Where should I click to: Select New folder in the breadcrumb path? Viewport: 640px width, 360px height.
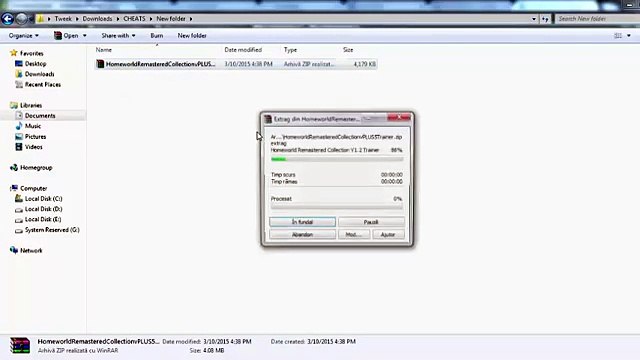pos(171,19)
